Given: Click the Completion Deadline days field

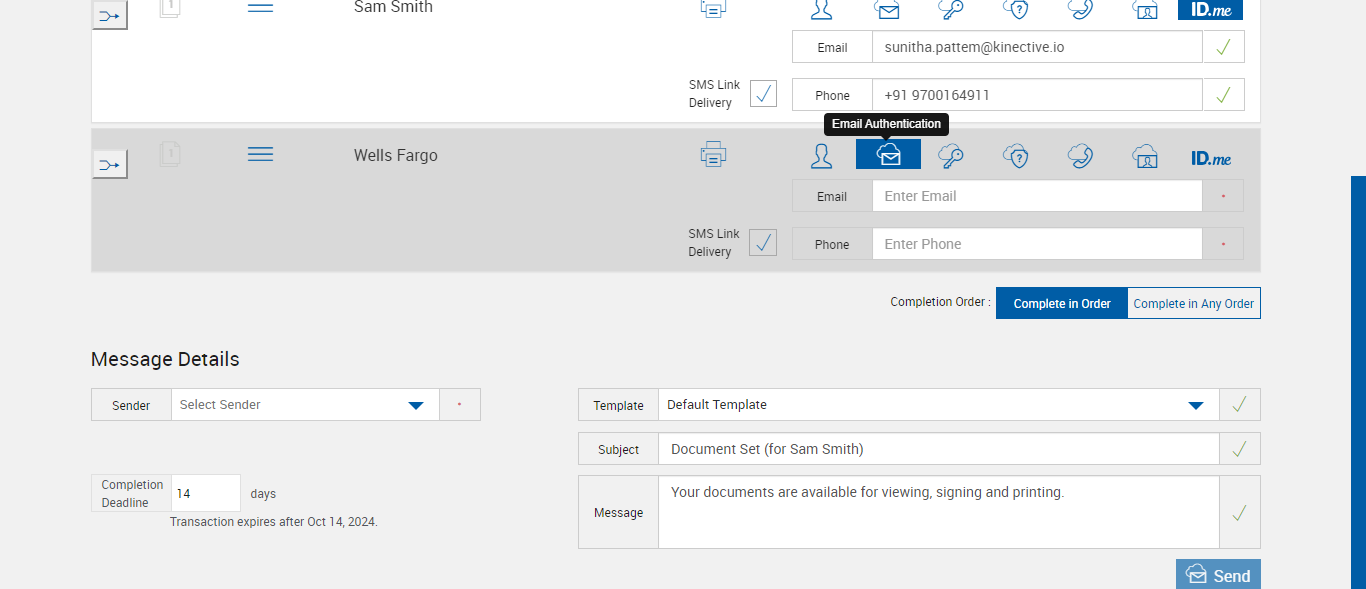Looking at the screenshot, I should 205,494.
